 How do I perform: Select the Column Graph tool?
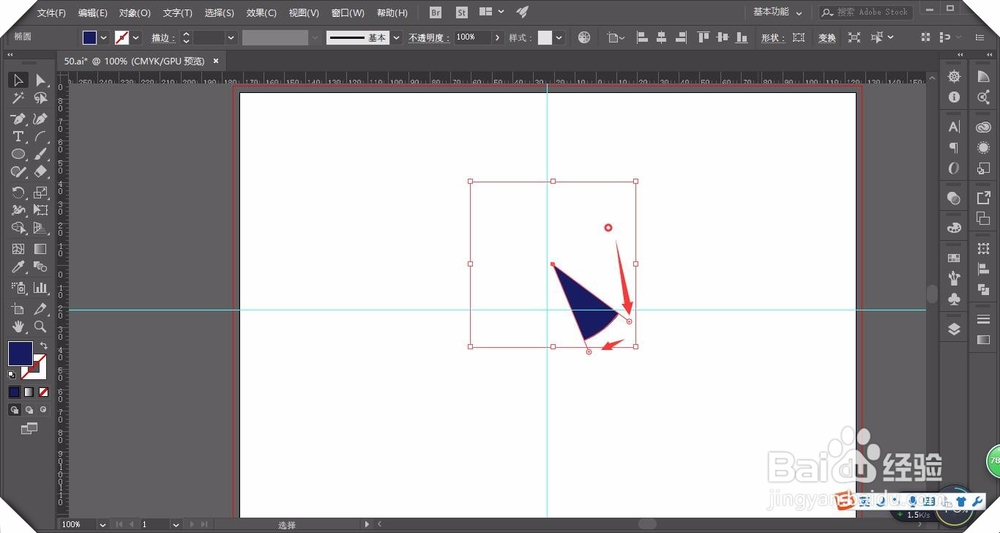(40, 288)
